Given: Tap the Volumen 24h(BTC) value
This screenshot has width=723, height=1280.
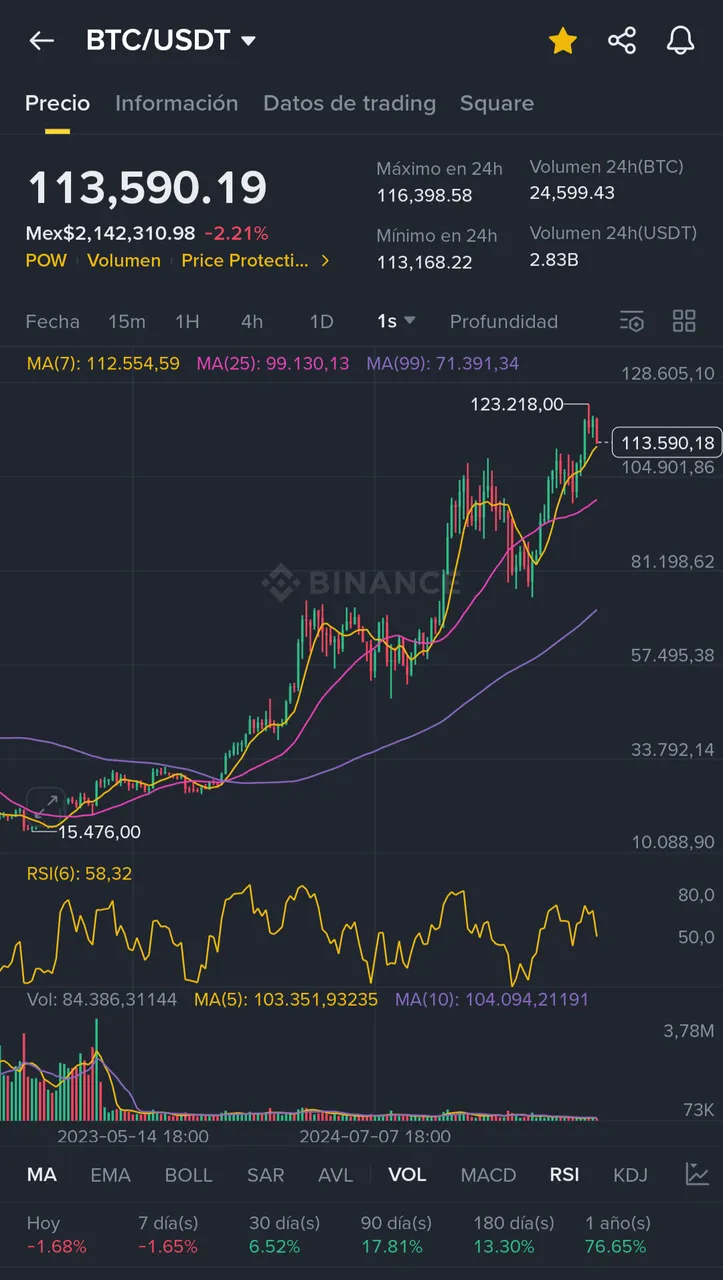Looking at the screenshot, I should pos(572,192).
